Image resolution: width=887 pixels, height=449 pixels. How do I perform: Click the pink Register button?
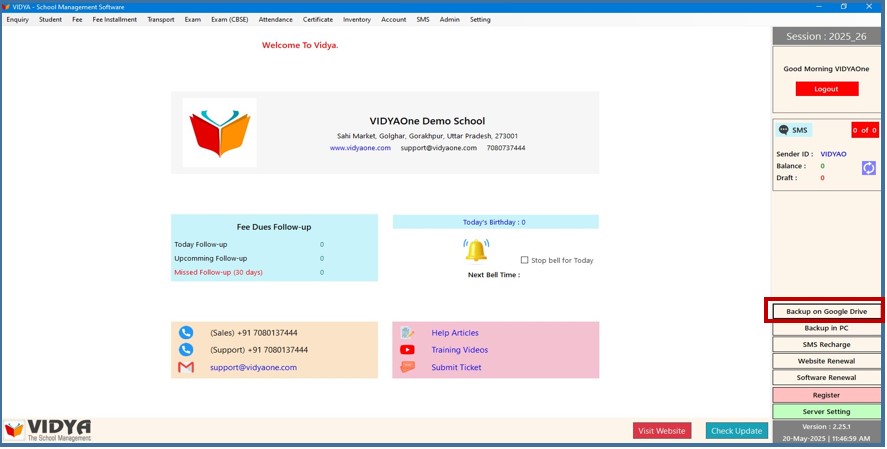click(x=826, y=395)
